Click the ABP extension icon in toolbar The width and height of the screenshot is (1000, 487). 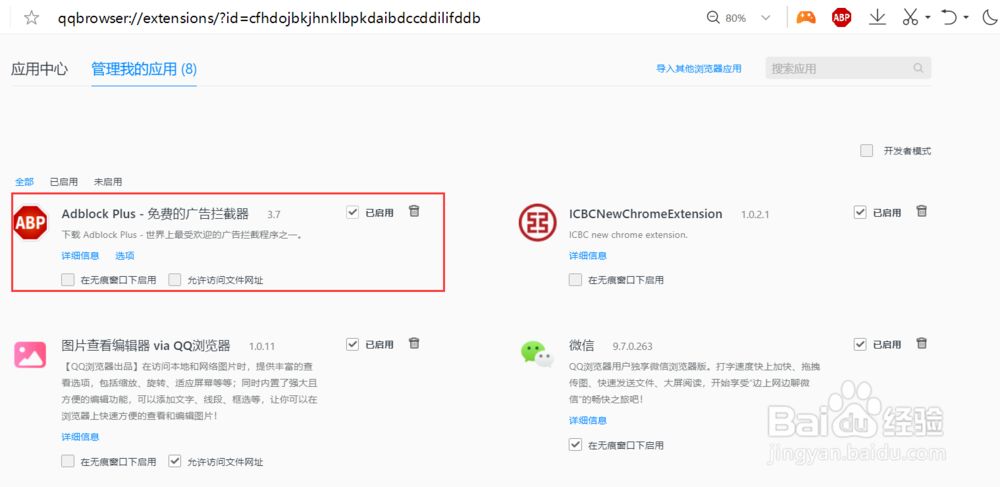(842, 18)
